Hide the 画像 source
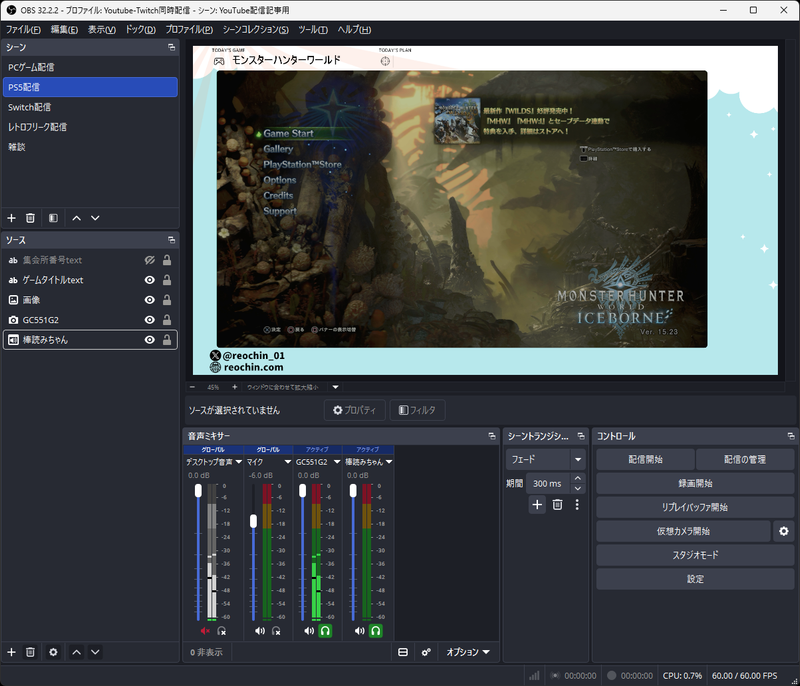800x686 pixels. [149, 300]
